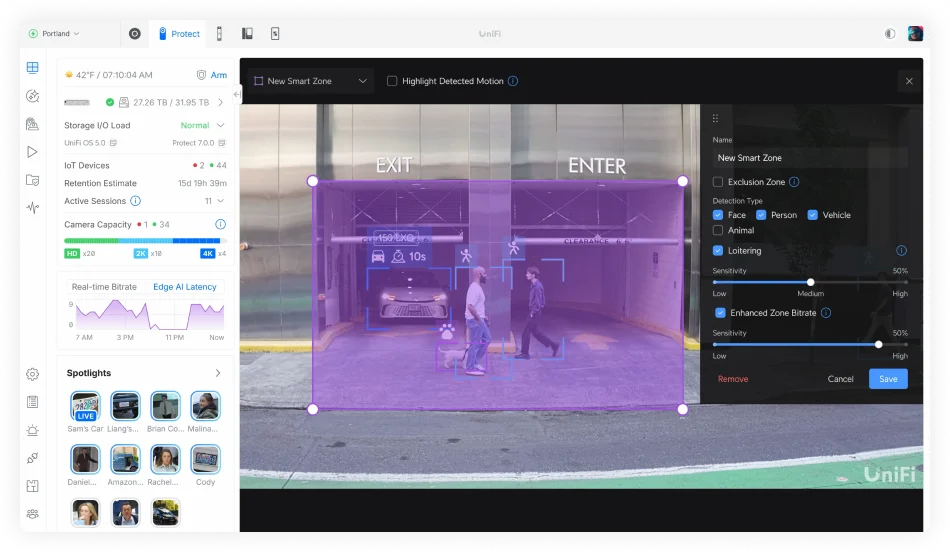950x552 pixels.
Task: Click the Arm link
Action: [x=219, y=75]
